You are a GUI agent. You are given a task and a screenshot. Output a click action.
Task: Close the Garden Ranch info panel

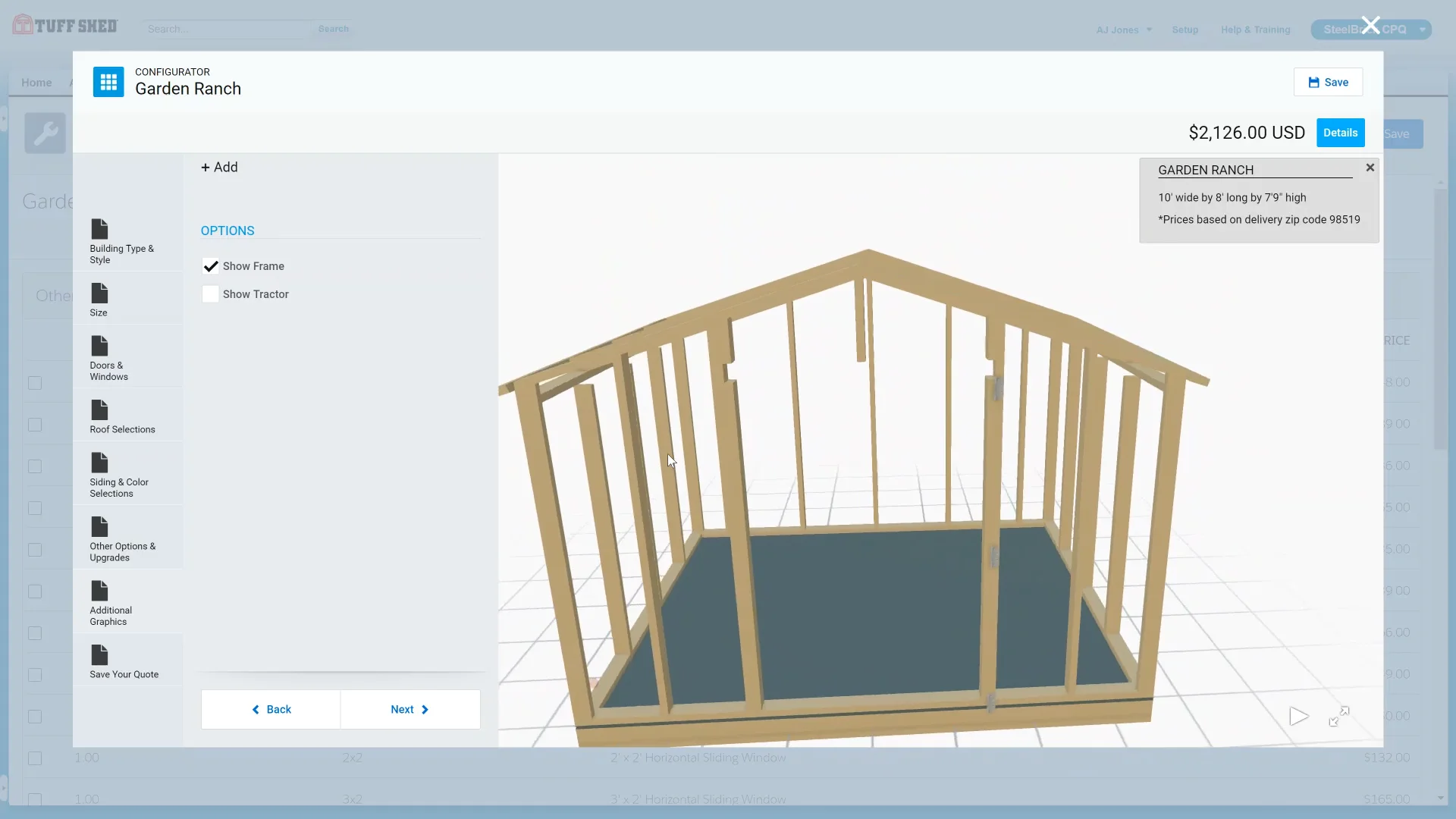pos(1370,168)
